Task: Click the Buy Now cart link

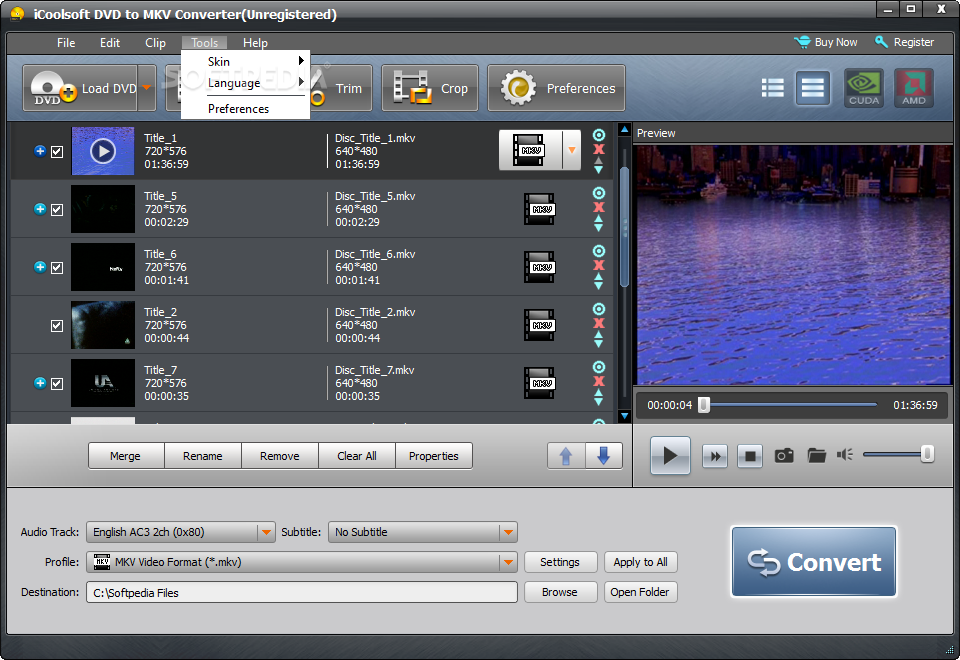Action: click(826, 42)
